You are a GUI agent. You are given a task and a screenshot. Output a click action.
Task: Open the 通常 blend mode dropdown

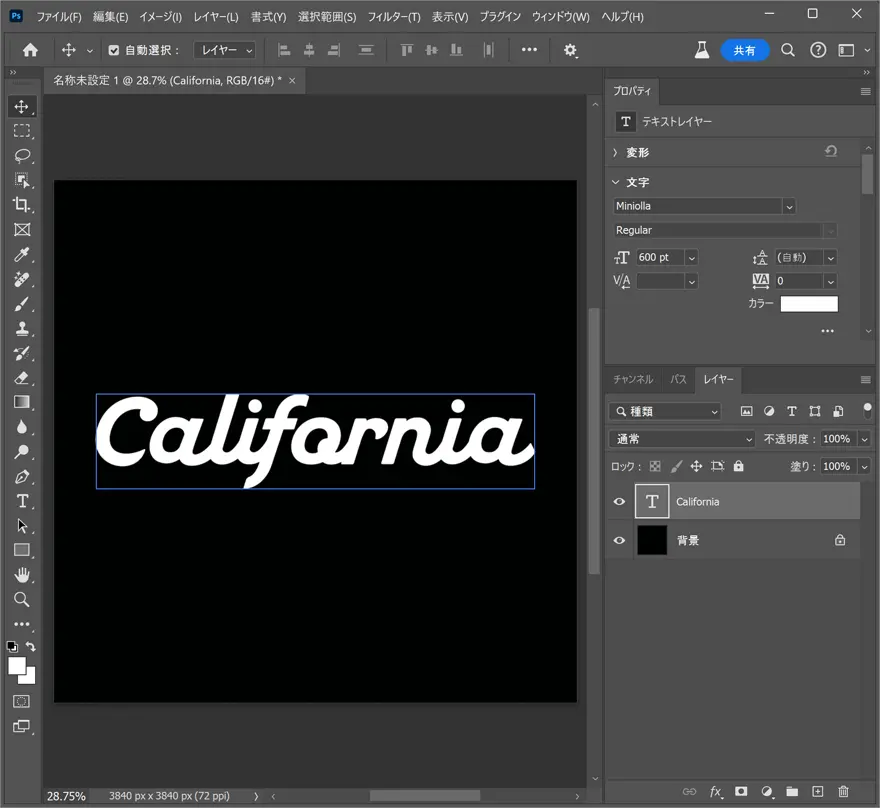click(x=682, y=439)
